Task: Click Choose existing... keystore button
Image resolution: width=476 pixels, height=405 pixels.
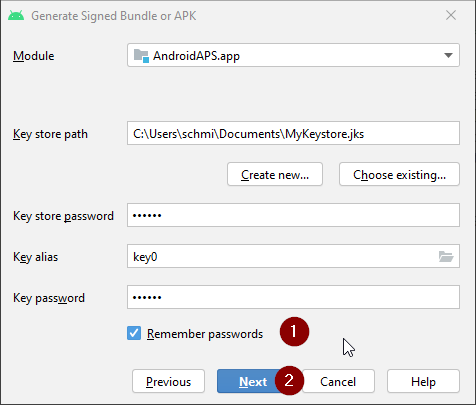Action: 399,174
